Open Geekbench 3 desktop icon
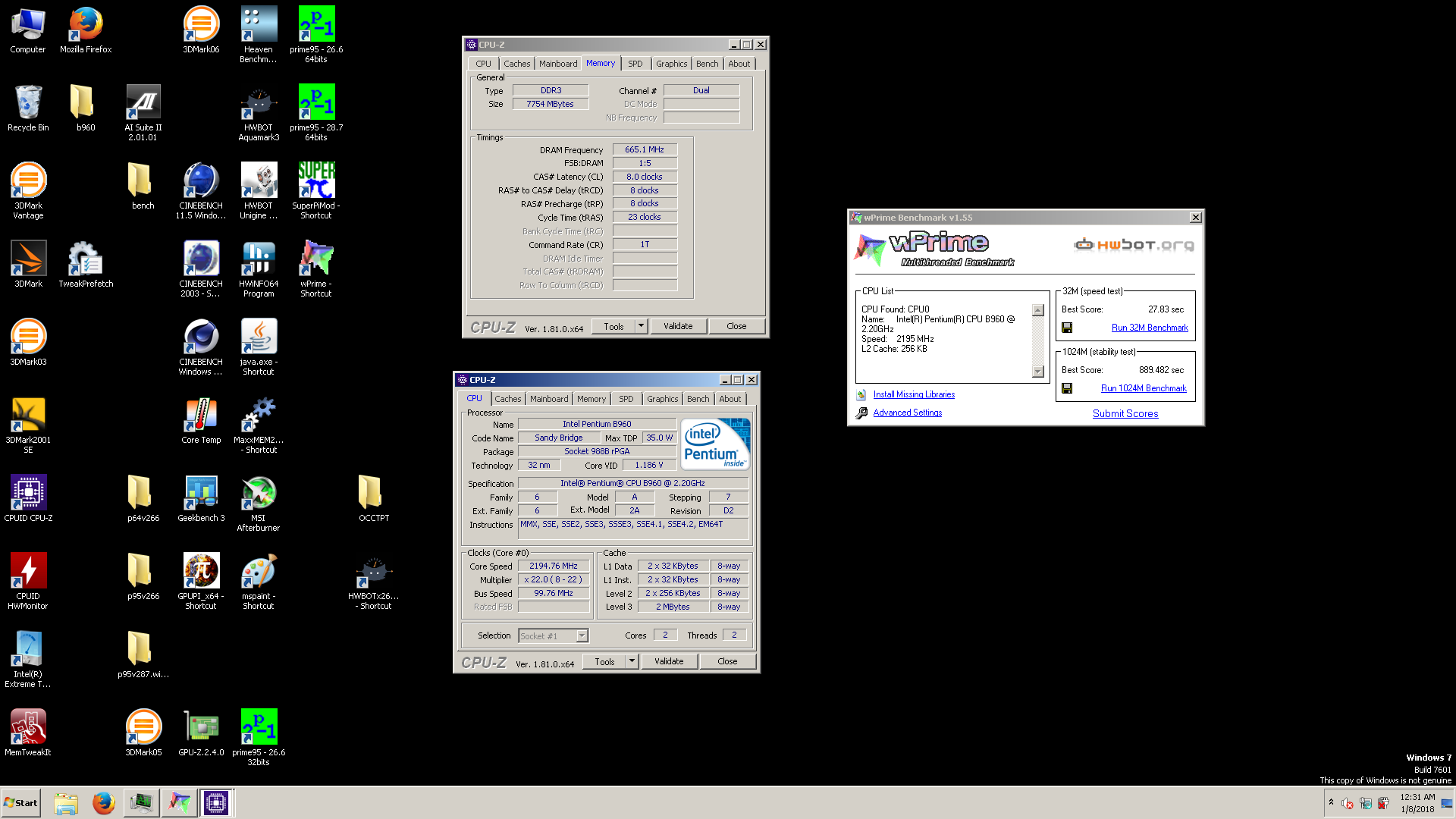This screenshot has height=819, width=1456. (201, 498)
